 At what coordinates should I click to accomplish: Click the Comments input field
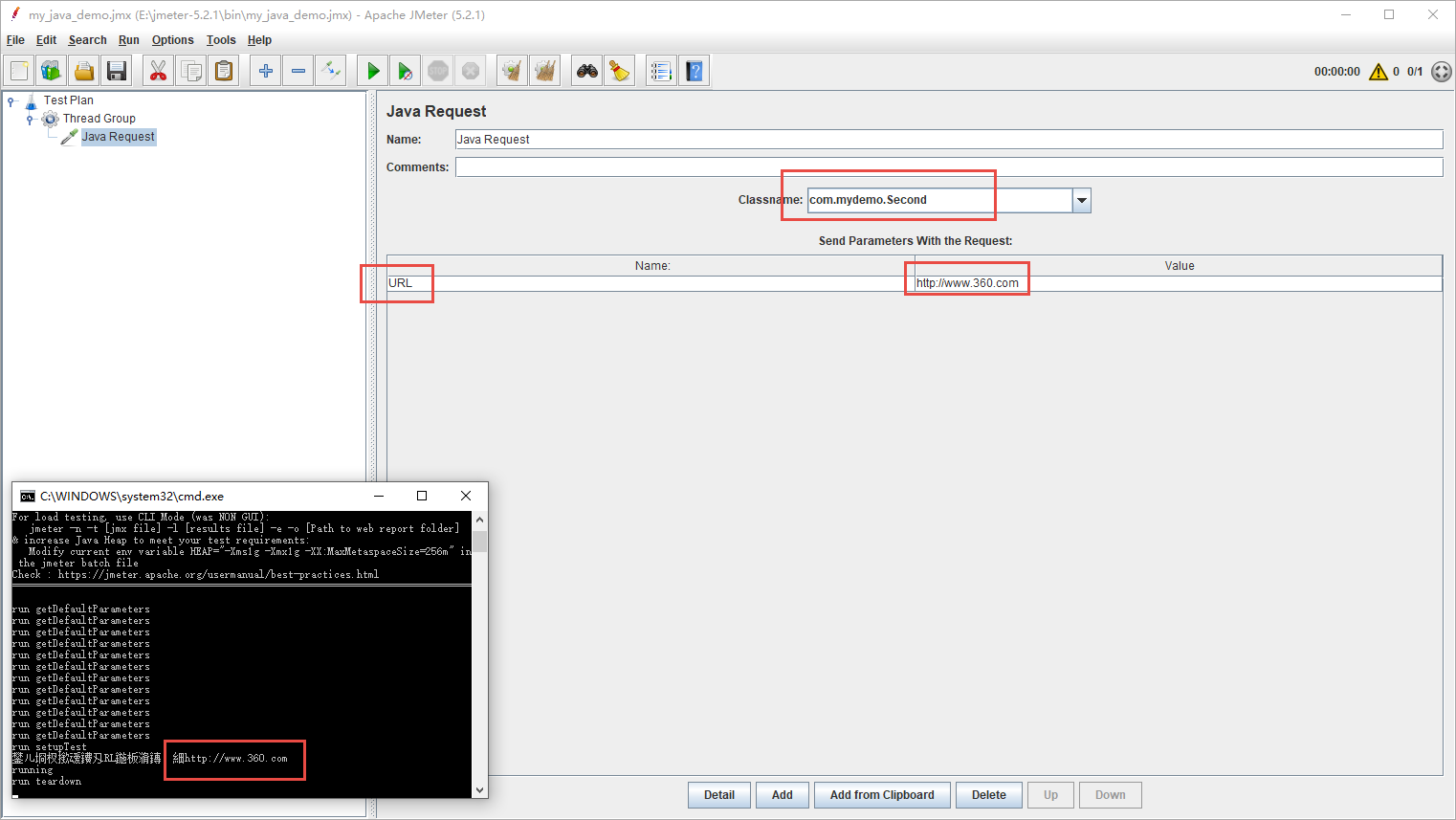tap(948, 167)
